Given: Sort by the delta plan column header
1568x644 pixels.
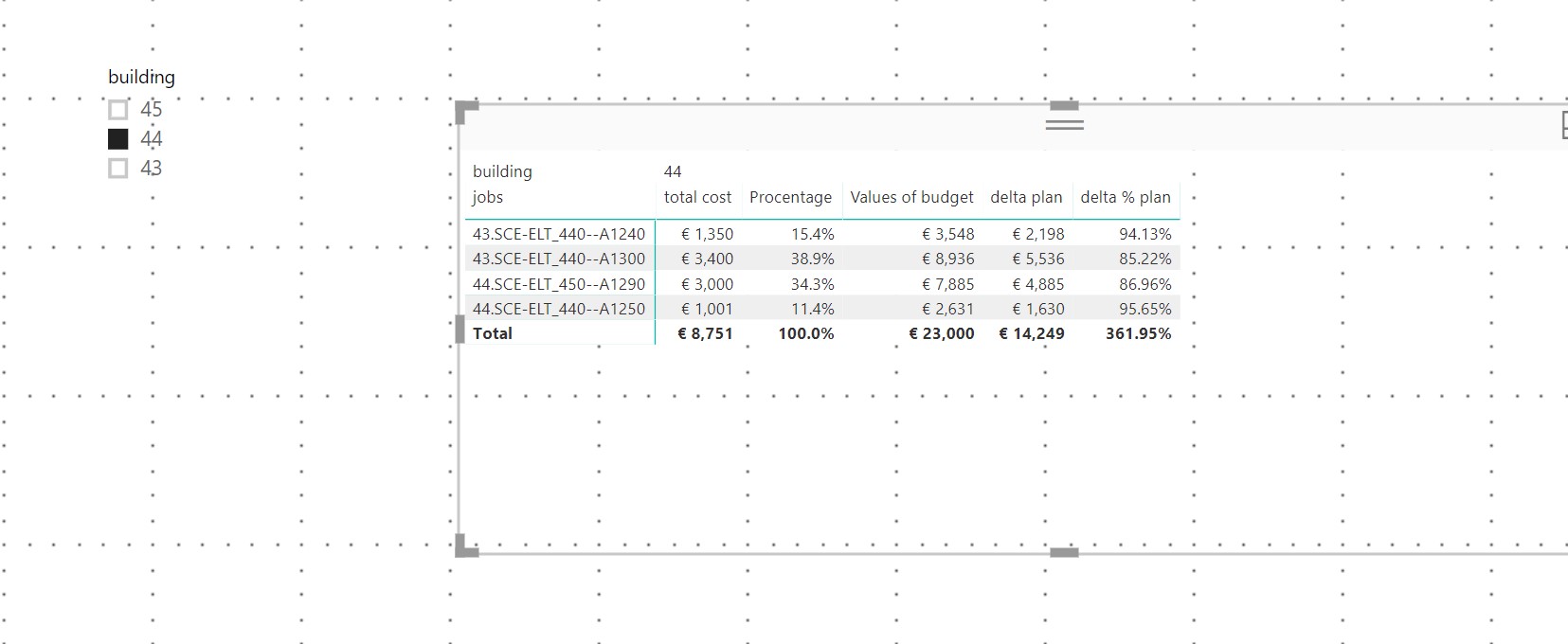Looking at the screenshot, I should coord(1026,197).
